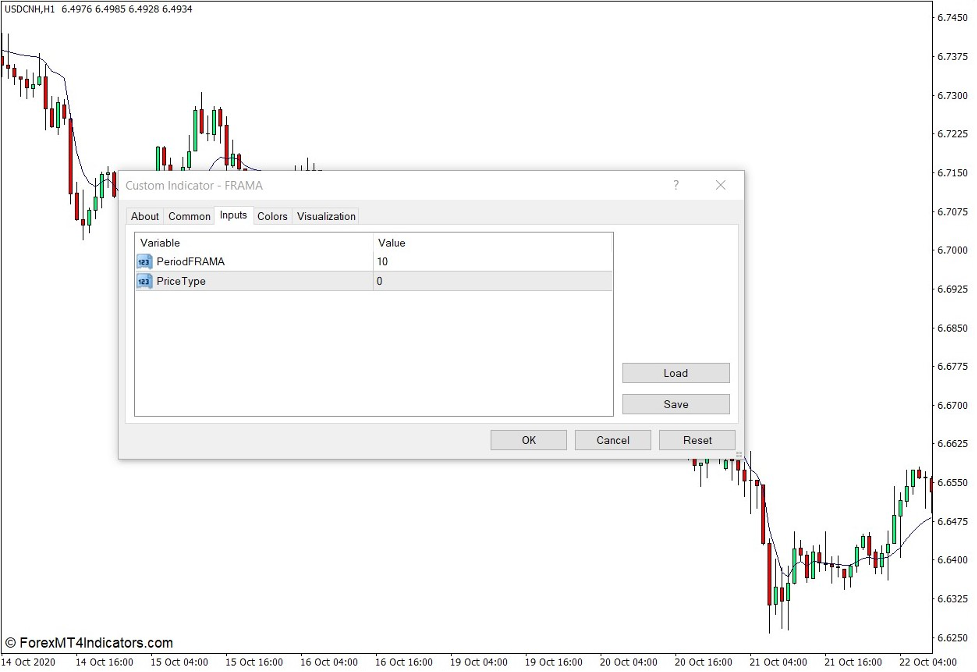Switch to the Common tab

(x=189, y=216)
